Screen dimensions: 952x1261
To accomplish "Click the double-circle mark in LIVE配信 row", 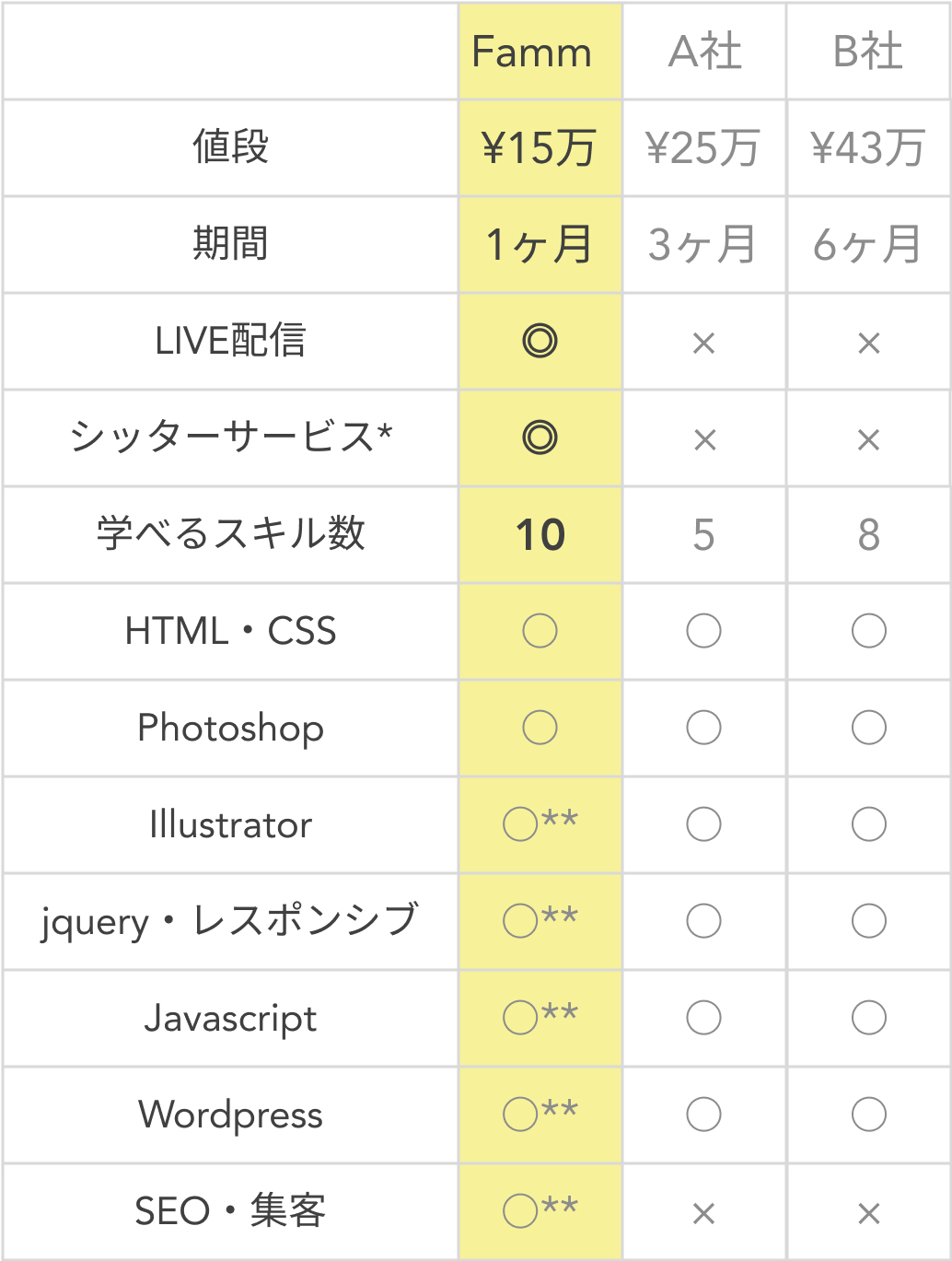I will [x=540, y=342].
